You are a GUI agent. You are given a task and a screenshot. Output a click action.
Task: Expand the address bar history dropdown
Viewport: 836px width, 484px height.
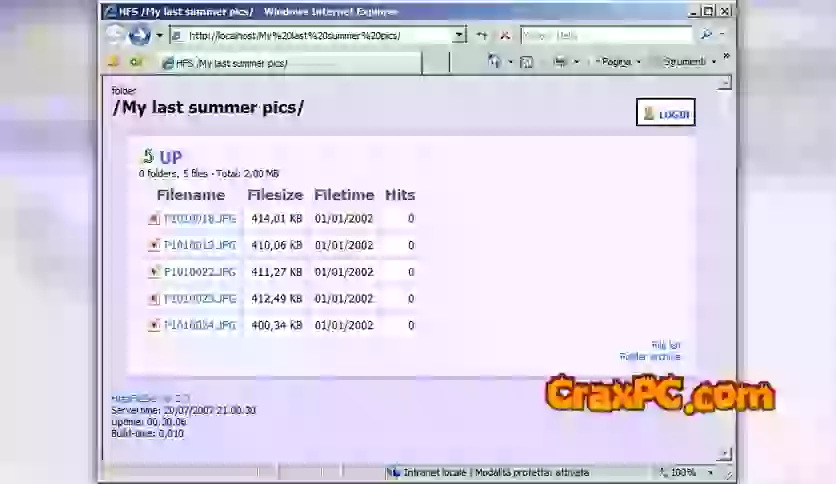[x=459, y=35]
